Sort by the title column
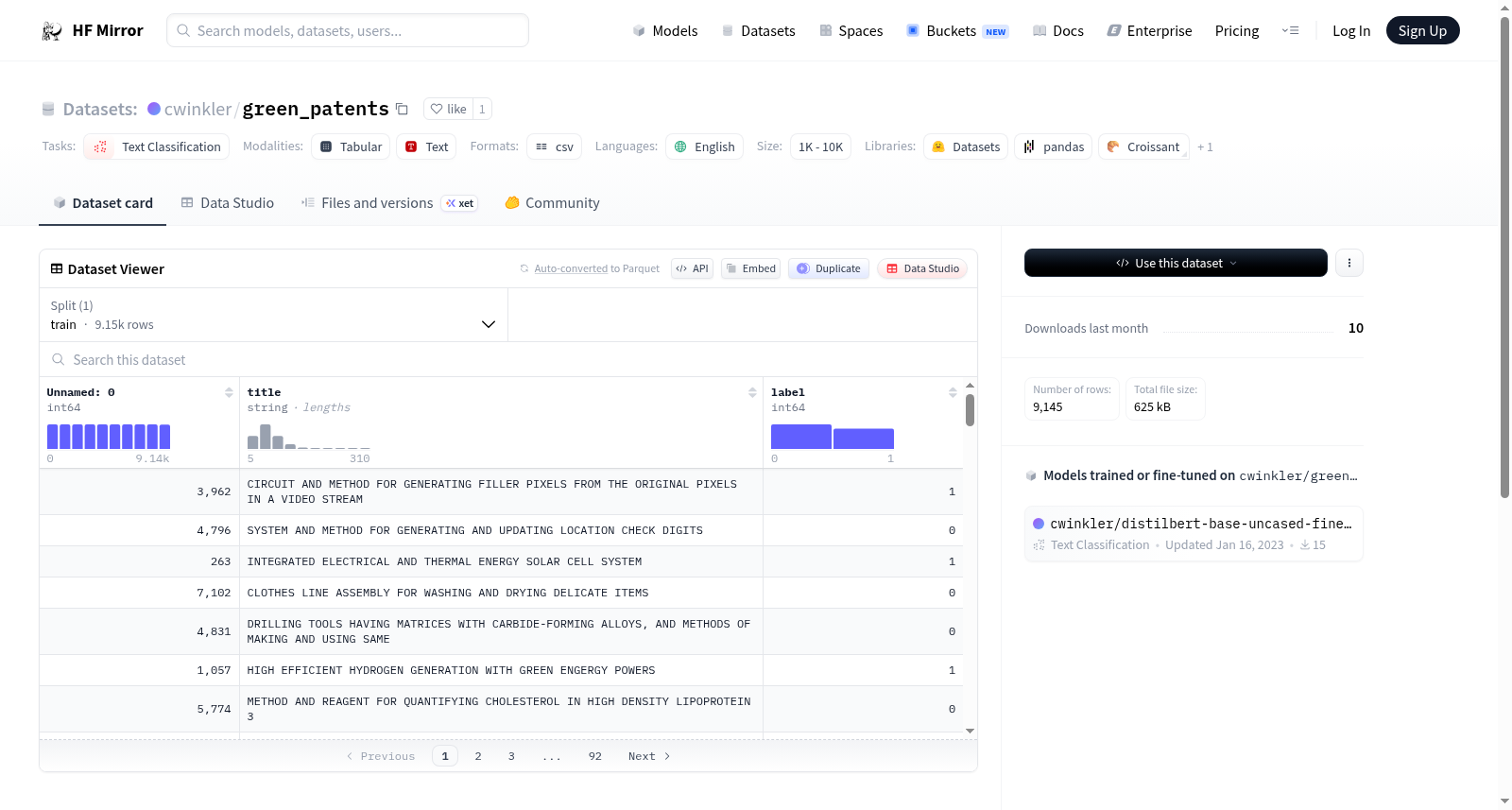 [x=752, y=392]
